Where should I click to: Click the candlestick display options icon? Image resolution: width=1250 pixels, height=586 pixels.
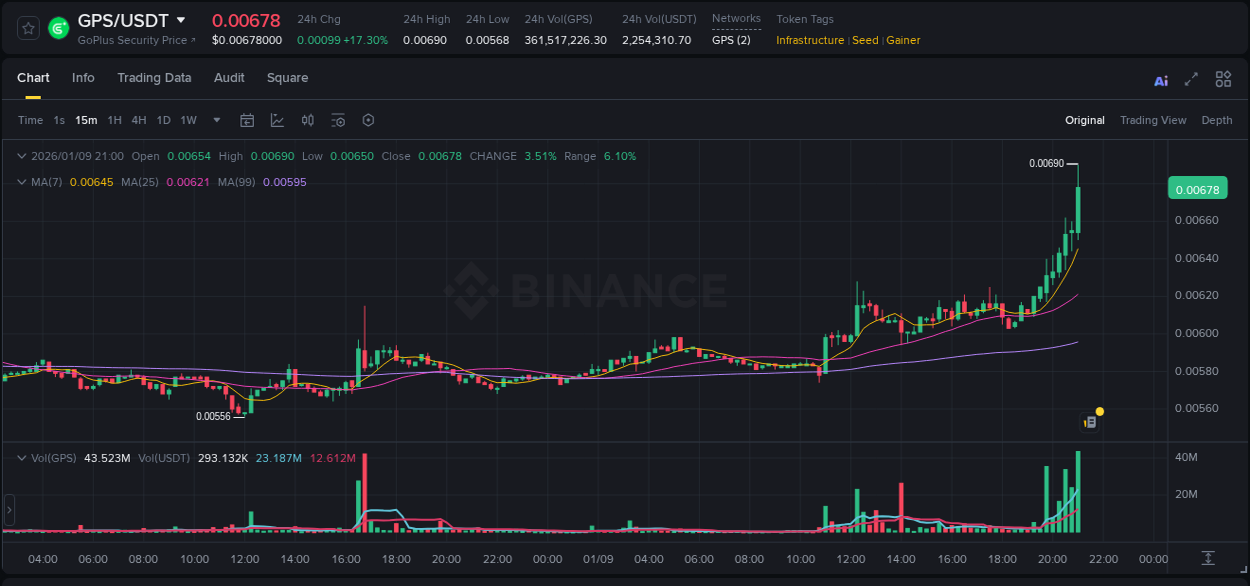click(307, 120)
